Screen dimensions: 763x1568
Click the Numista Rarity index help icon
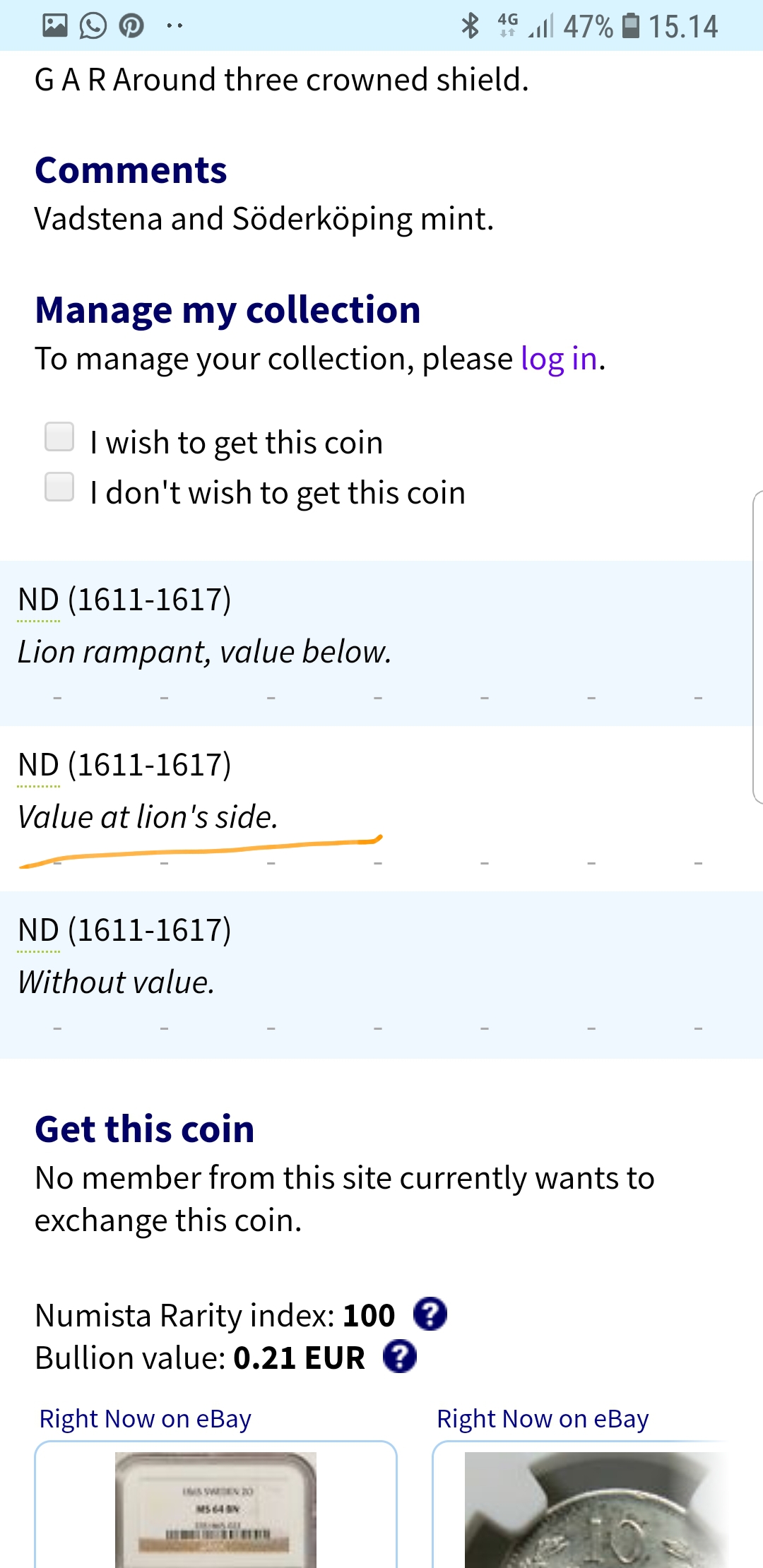click(x=430, y=1314)
